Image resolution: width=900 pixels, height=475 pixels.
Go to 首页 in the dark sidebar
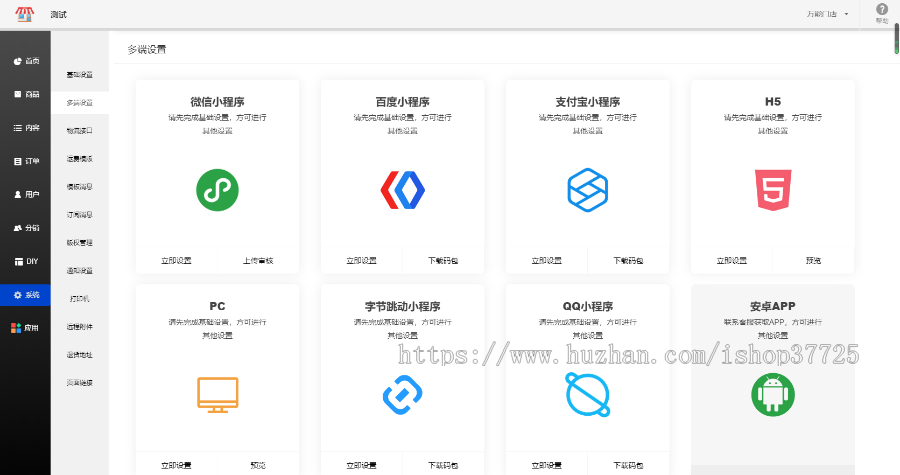click(x=25, y=61)
